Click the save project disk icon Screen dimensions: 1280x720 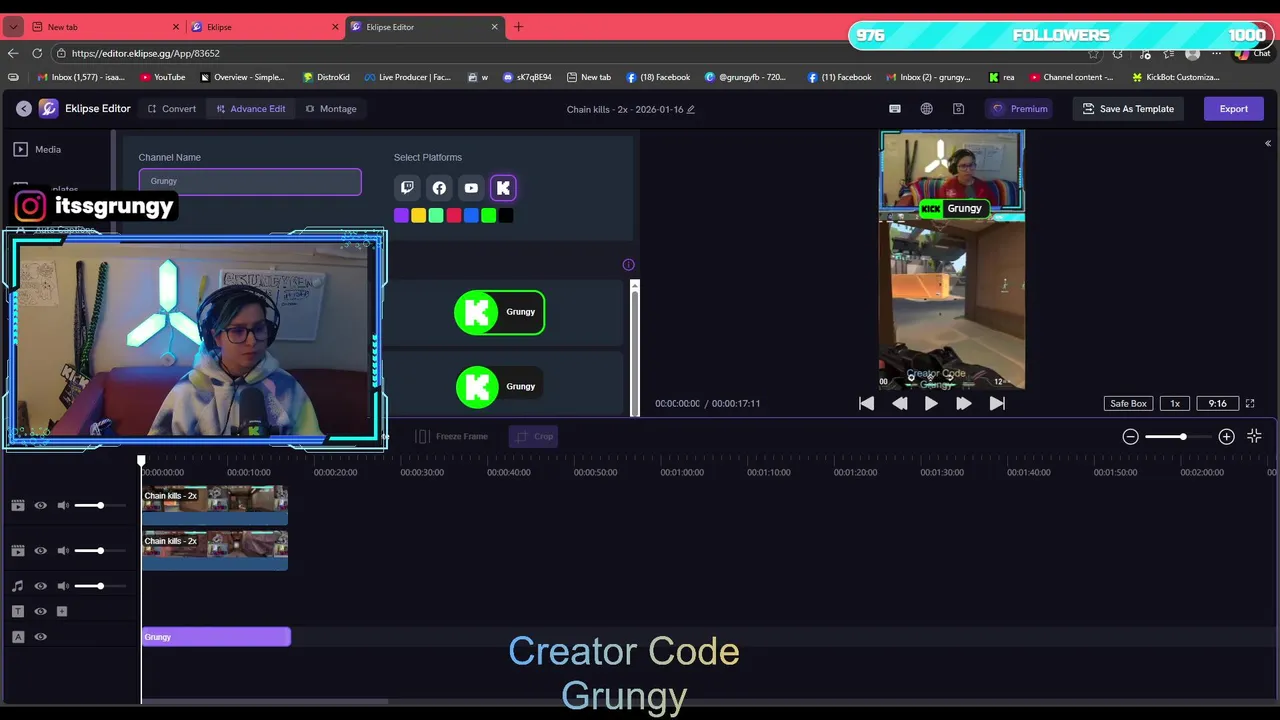958,108
